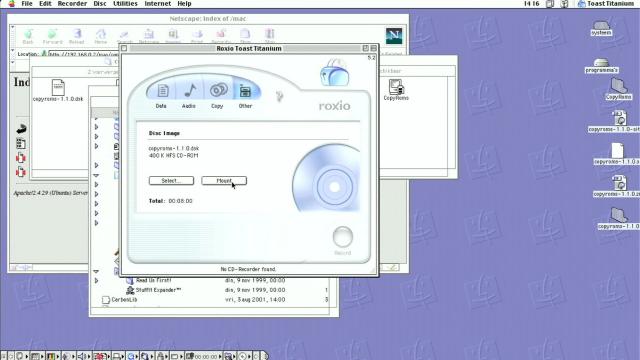The height and width of the screenshot is (360, 640).
Task: Collapse the Netscape navigation toolbar handle
Action: pyautogui.click(x=13, y=36)
